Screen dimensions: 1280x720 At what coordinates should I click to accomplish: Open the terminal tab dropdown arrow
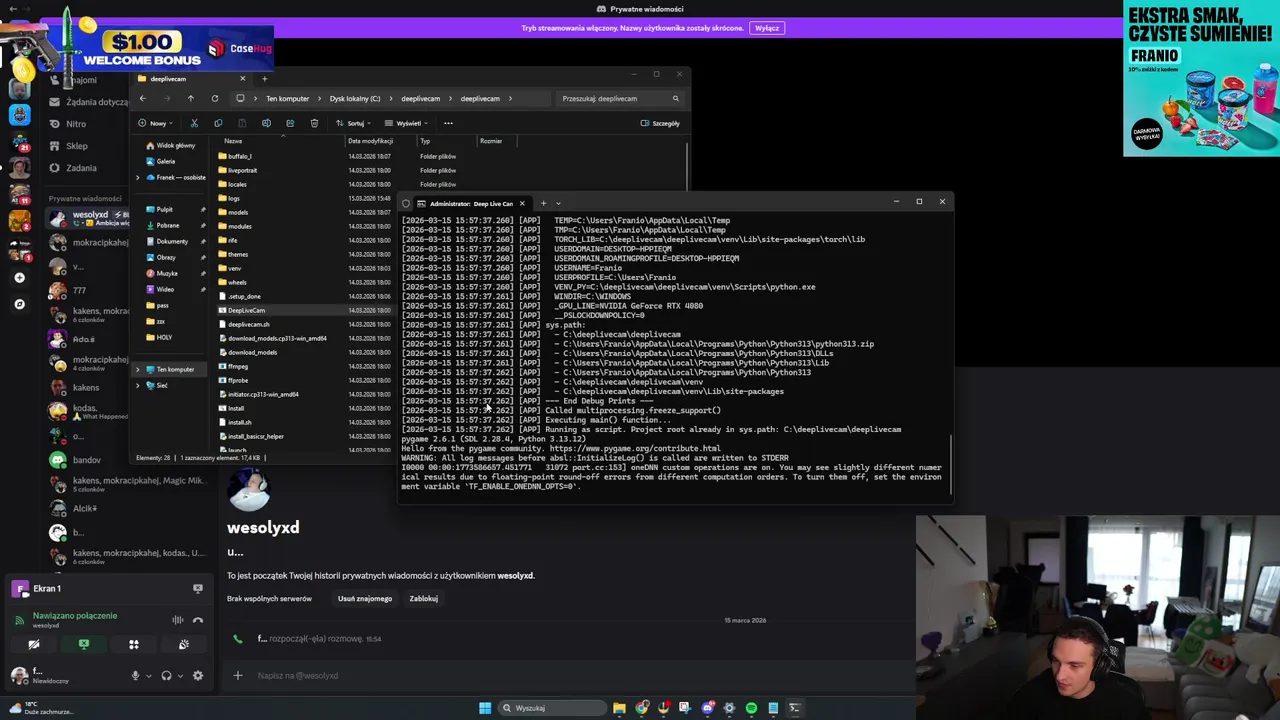(558, 203)
